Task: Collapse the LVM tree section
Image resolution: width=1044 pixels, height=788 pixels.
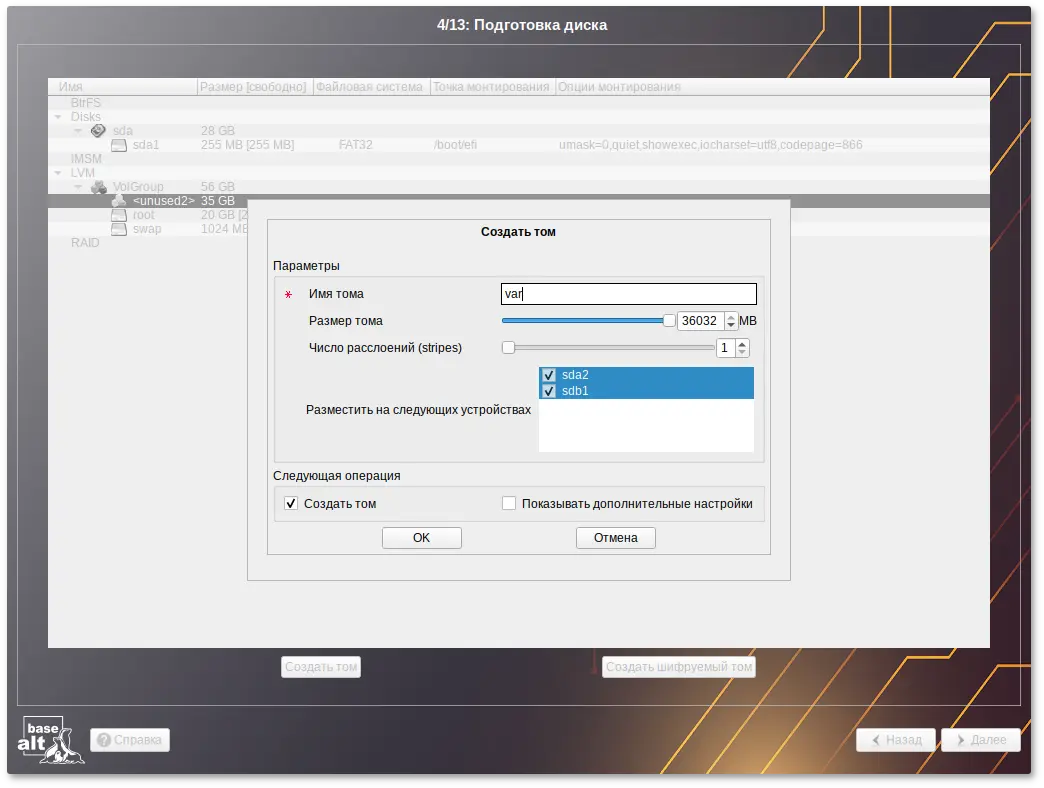Action: coord(58,173)
